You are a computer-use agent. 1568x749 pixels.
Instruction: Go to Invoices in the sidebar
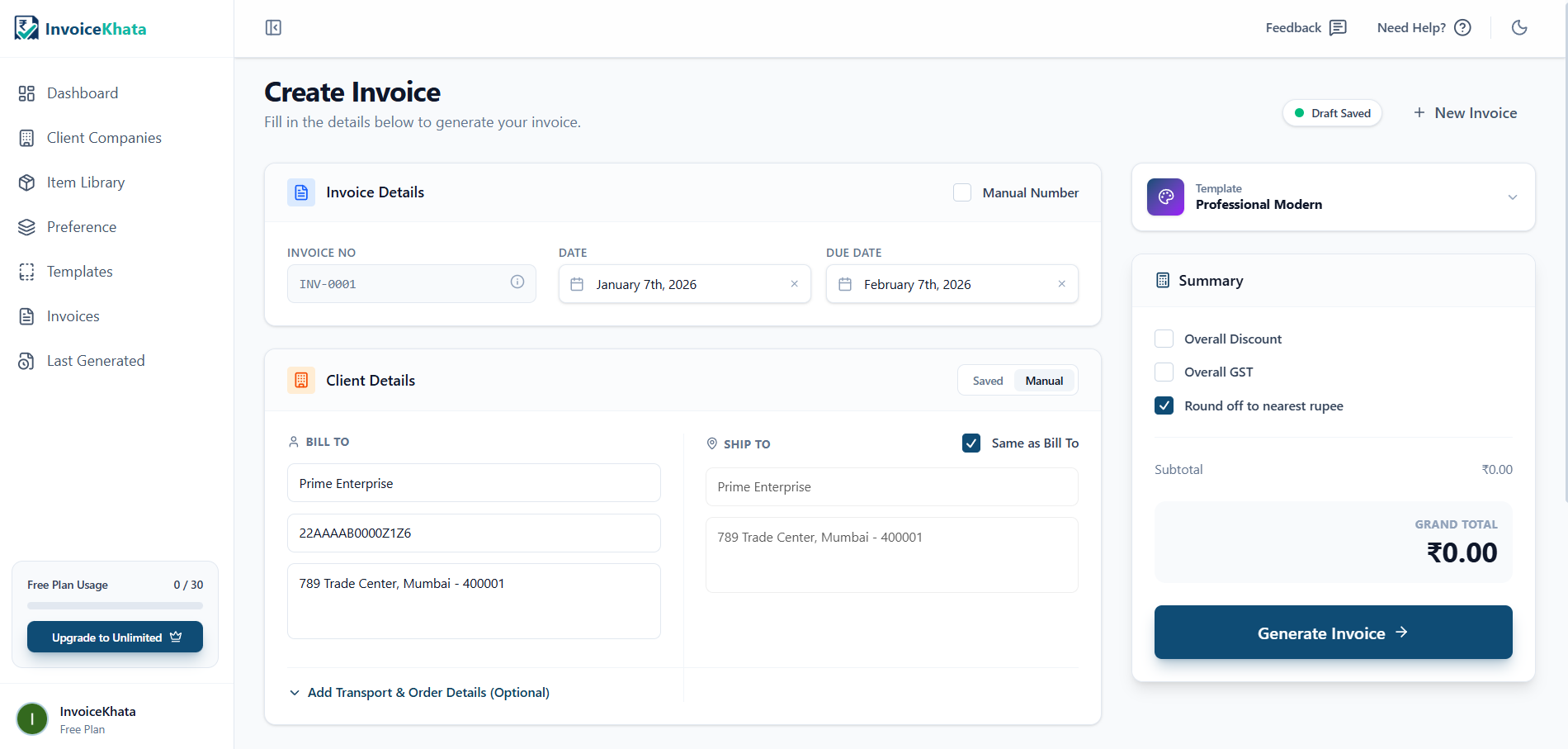[x=73, y=316]
